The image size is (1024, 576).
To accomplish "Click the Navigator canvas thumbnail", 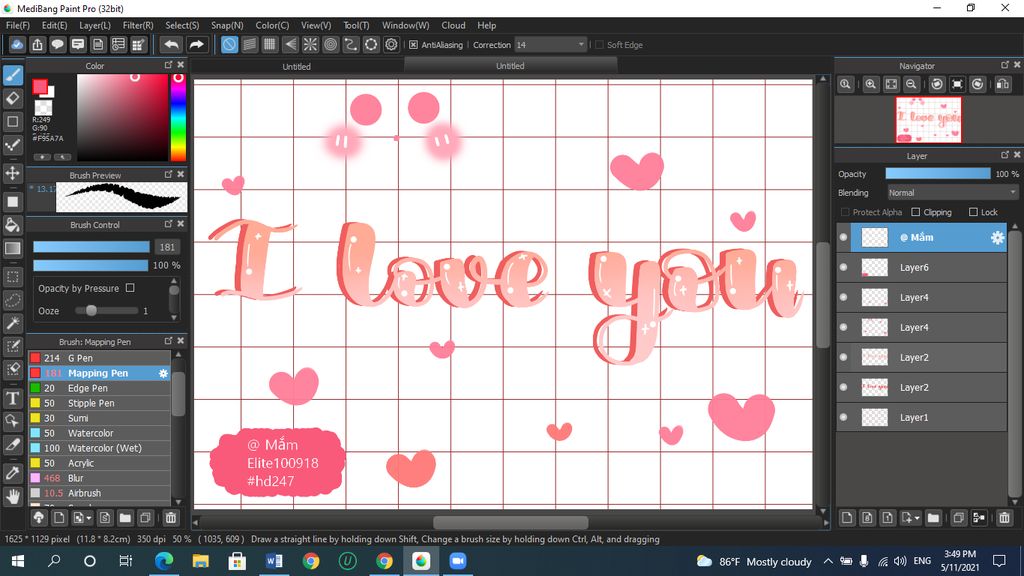I will [928, 120].
